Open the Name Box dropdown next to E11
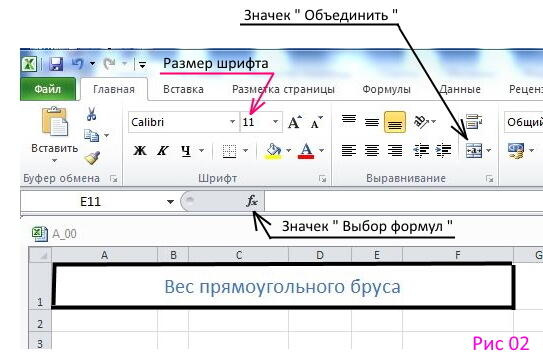543x363 pixels. point(170,202)
